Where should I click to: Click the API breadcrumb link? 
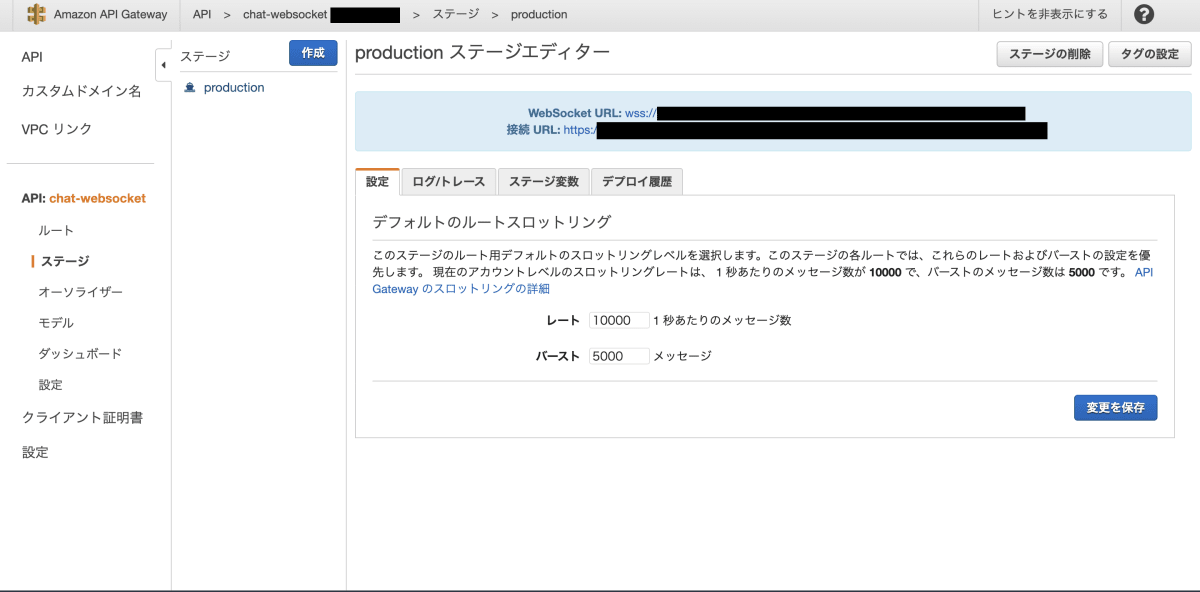tap(202, 14)
